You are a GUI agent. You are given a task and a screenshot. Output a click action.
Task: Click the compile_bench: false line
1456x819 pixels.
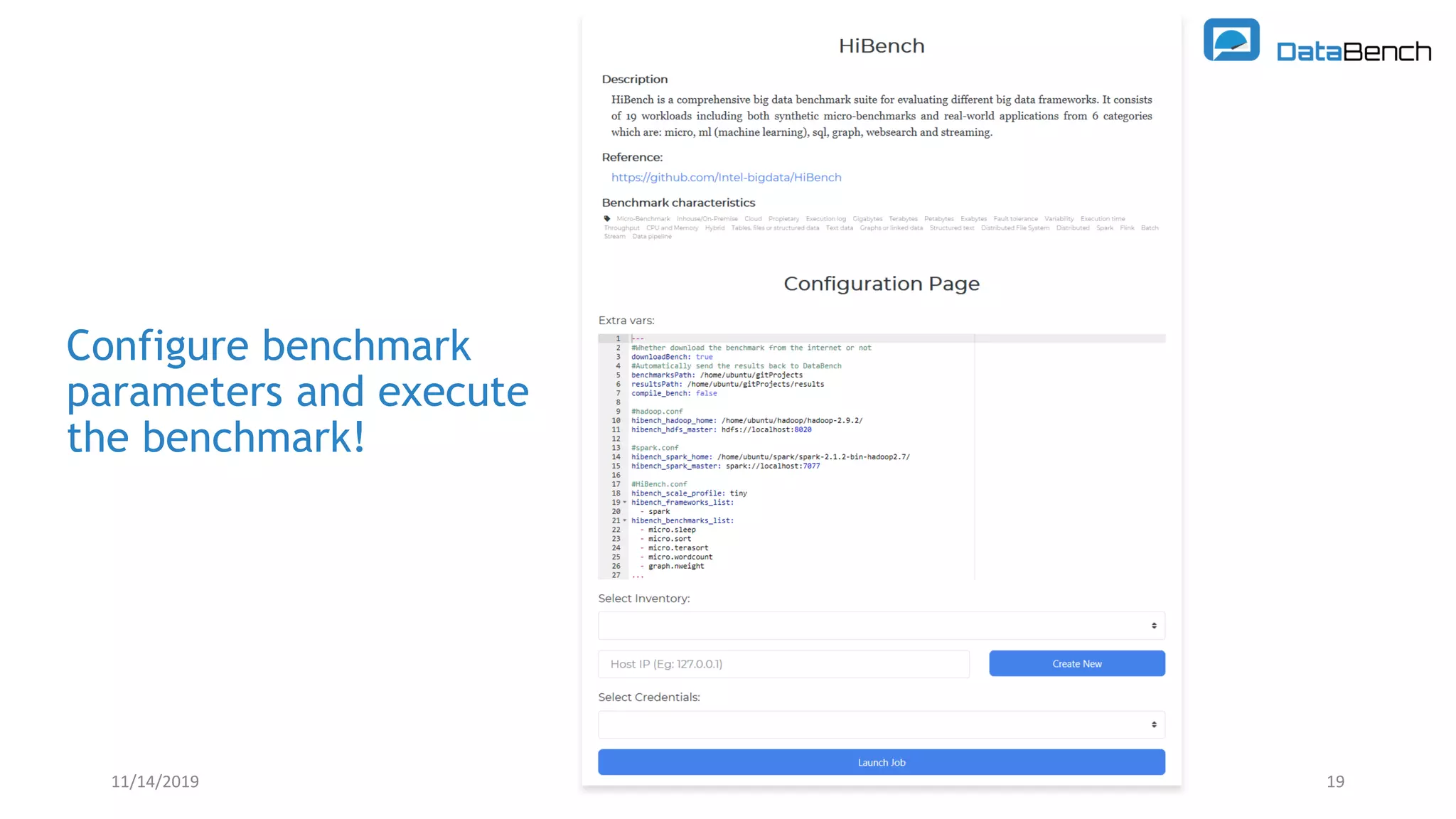[674, 393]
